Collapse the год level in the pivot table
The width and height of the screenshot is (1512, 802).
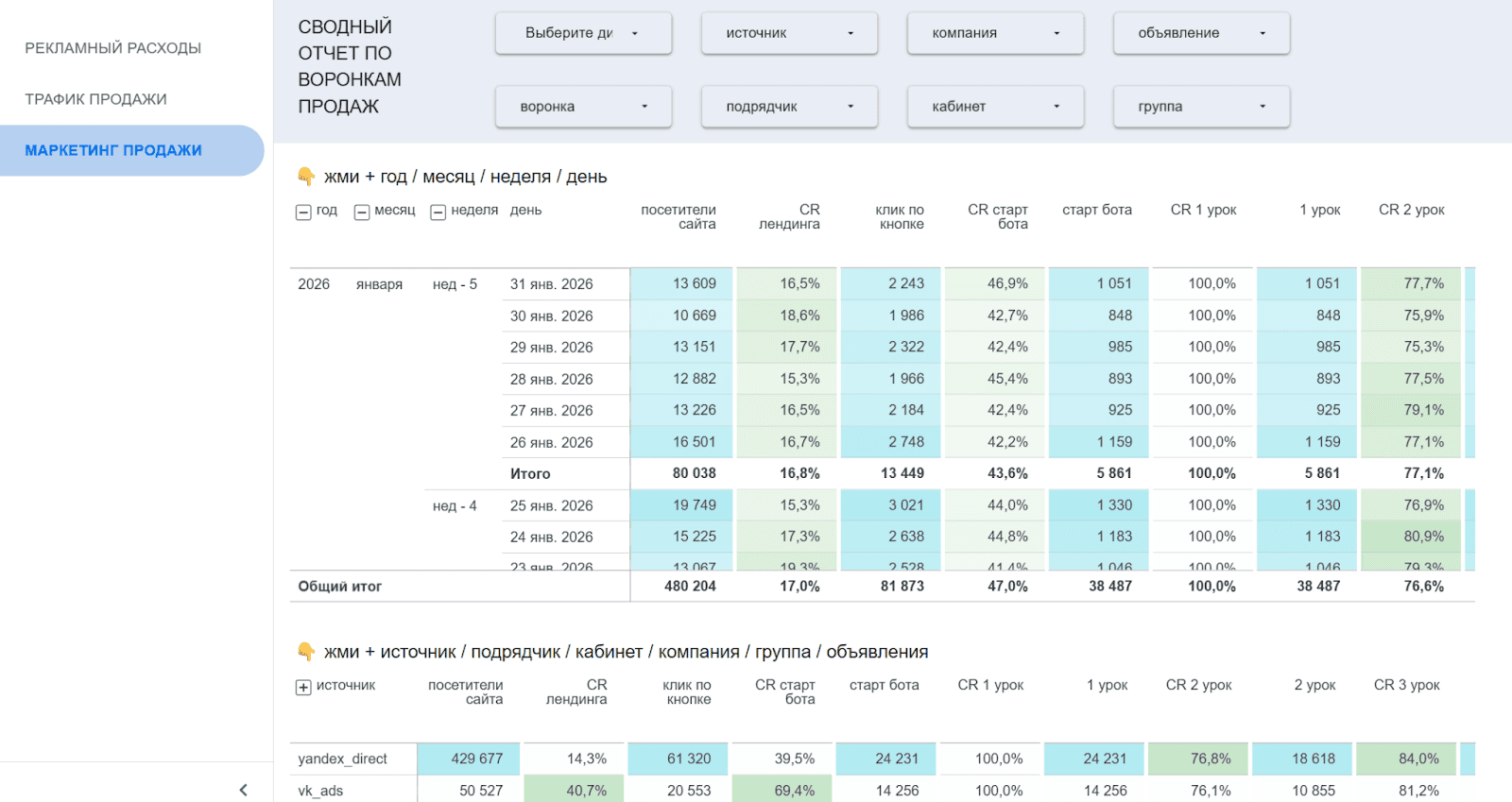(303, 212)
